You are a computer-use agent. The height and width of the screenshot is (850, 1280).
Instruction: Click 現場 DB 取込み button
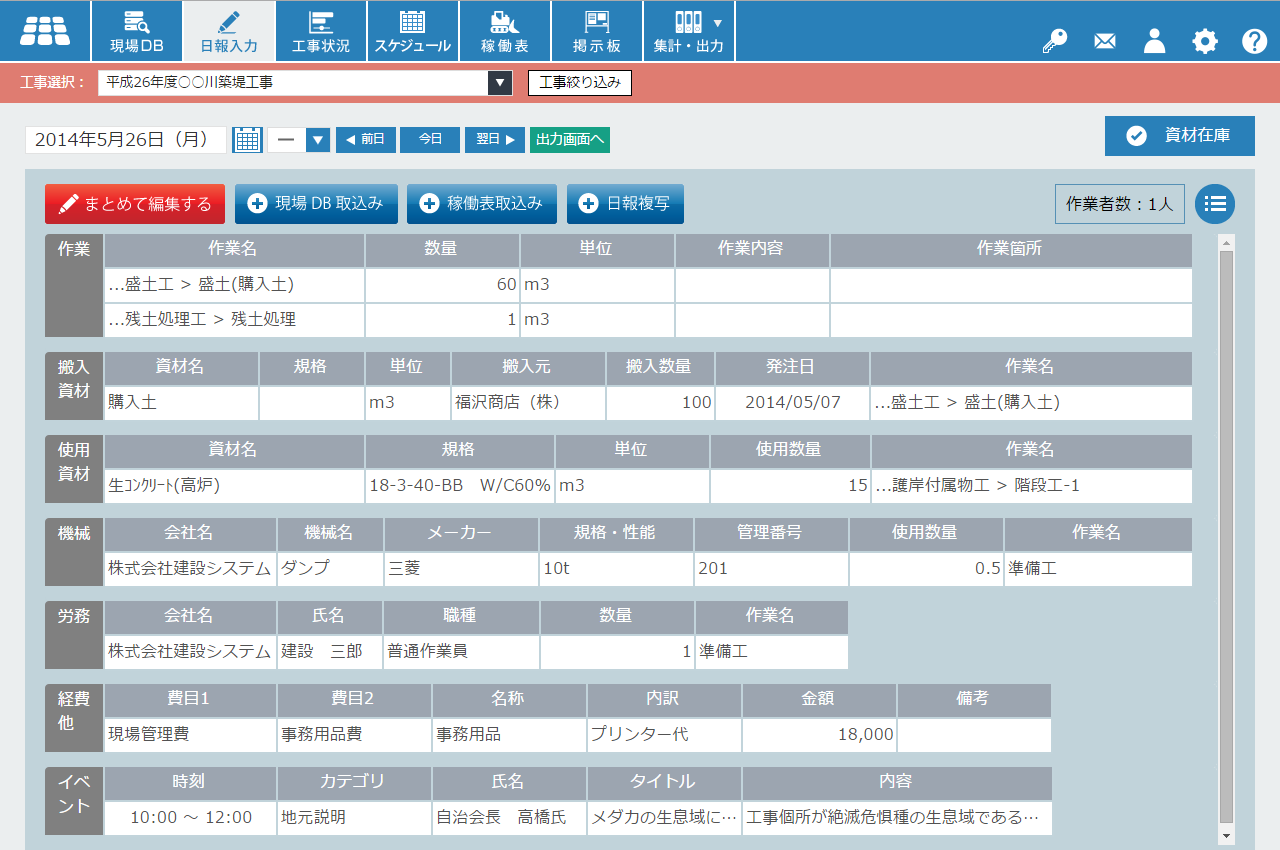pyautogui.click(x=316, y=204)
